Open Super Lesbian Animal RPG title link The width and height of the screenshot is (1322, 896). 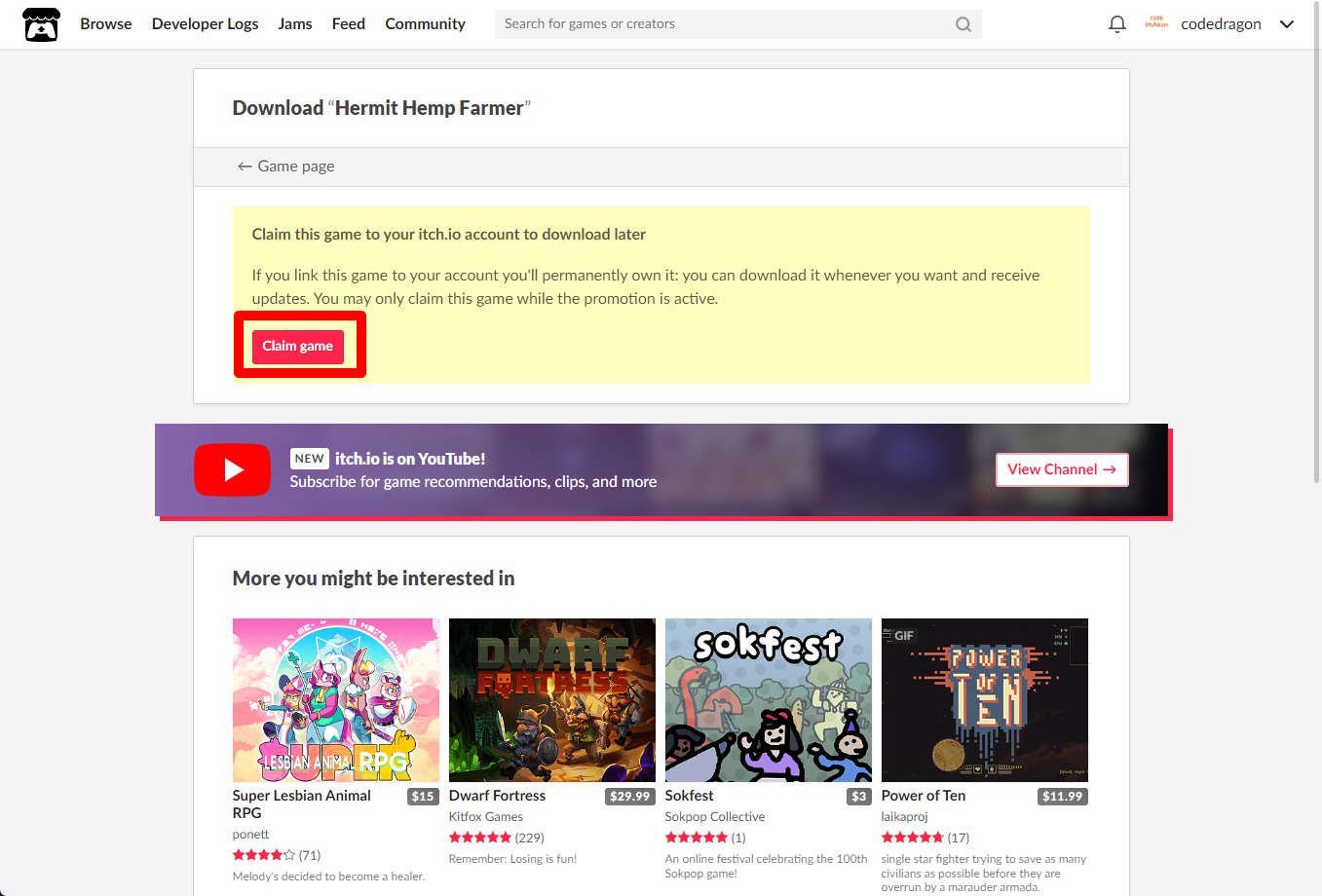point(302,804)
